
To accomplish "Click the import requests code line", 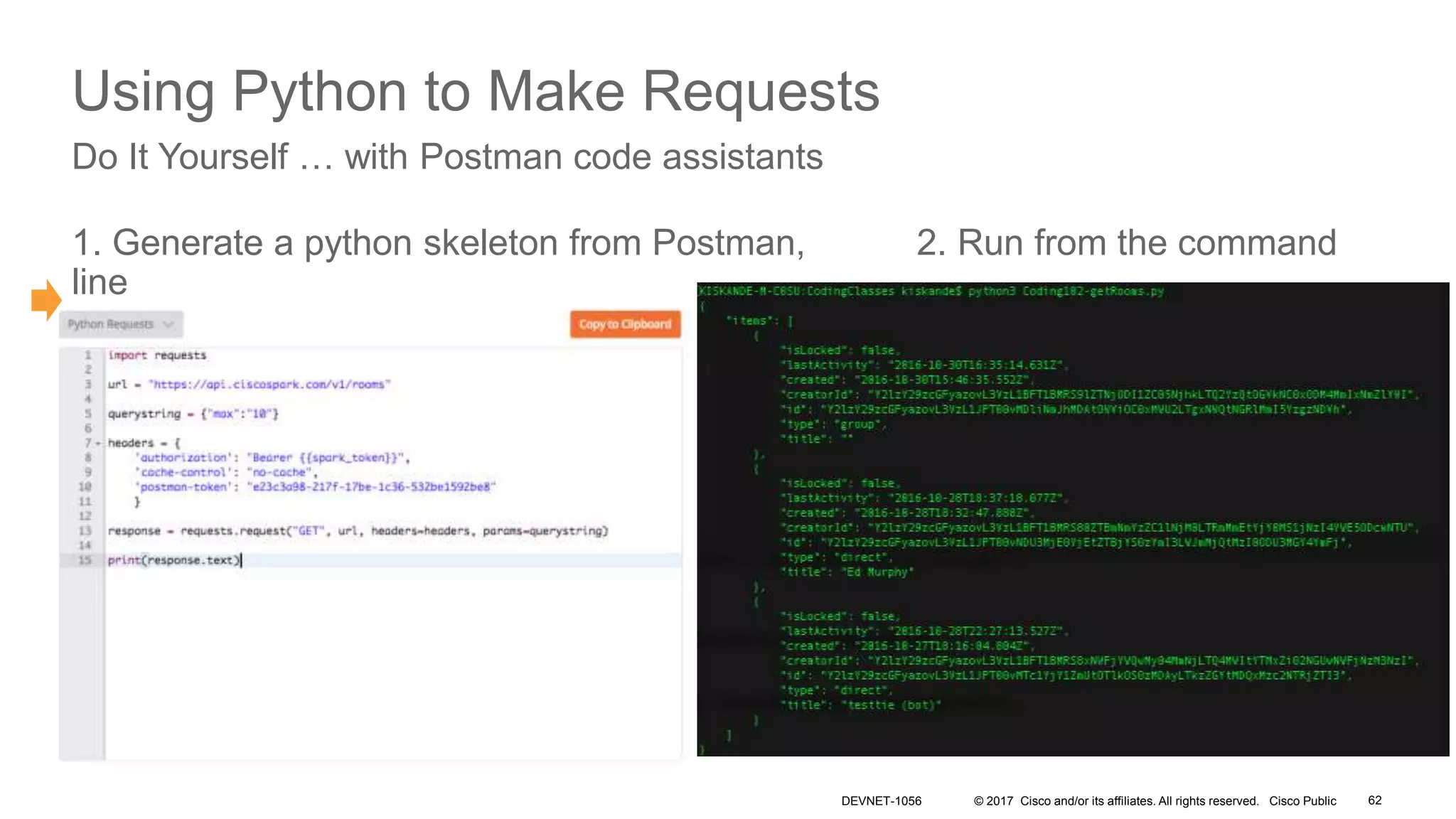I will coord(157,355).
